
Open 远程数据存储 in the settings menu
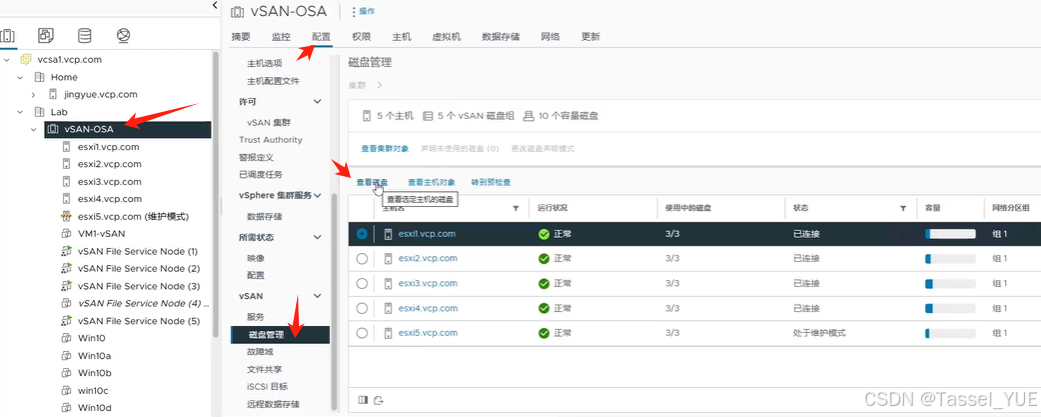pyautogui.click(x=273, y=404)
